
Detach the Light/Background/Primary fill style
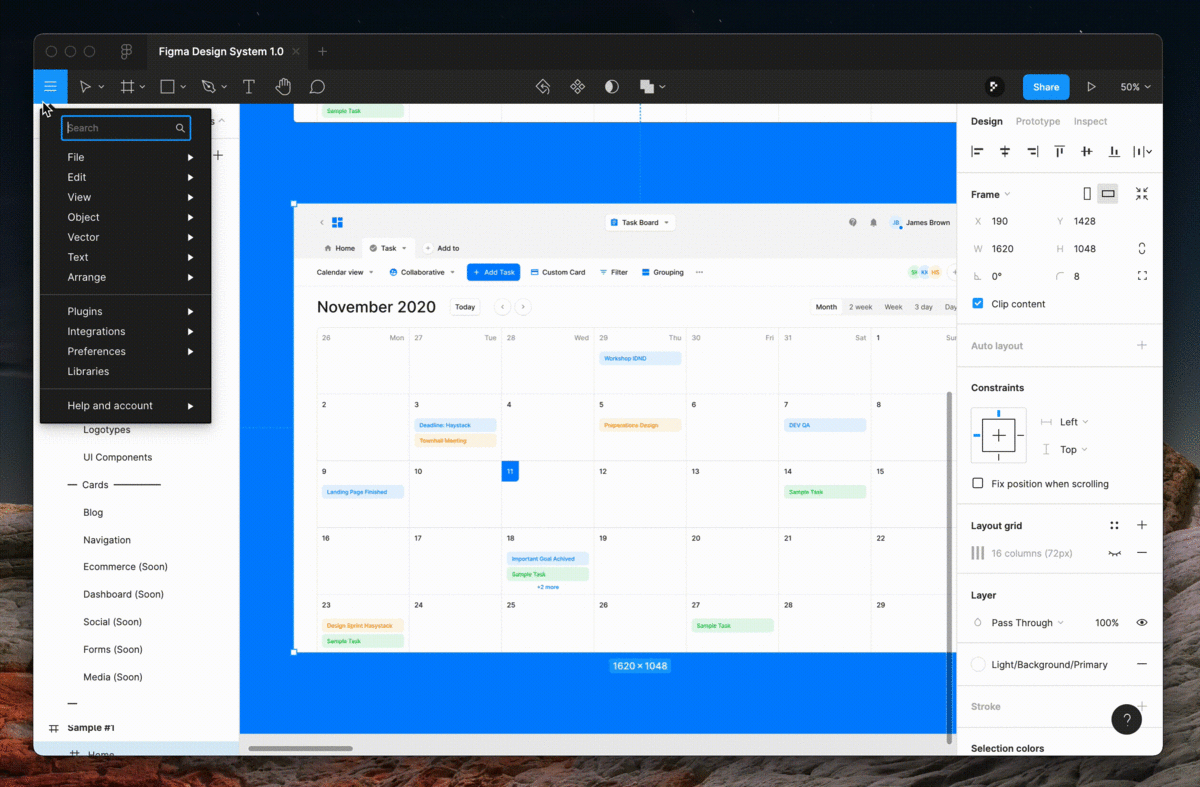click(x=1142, y=665)
